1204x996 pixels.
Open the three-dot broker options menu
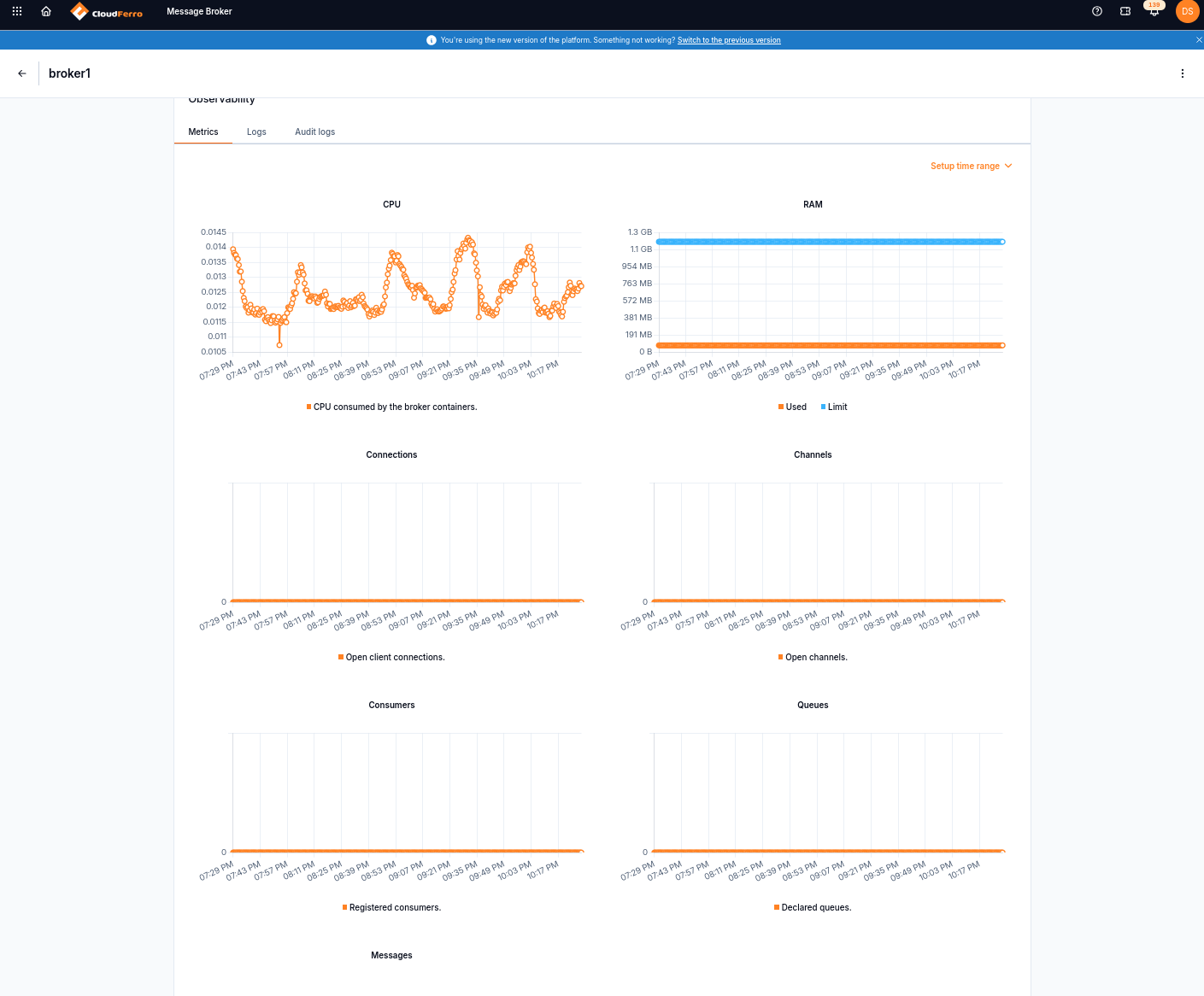pyautogui.click(x=1183, y=73)
